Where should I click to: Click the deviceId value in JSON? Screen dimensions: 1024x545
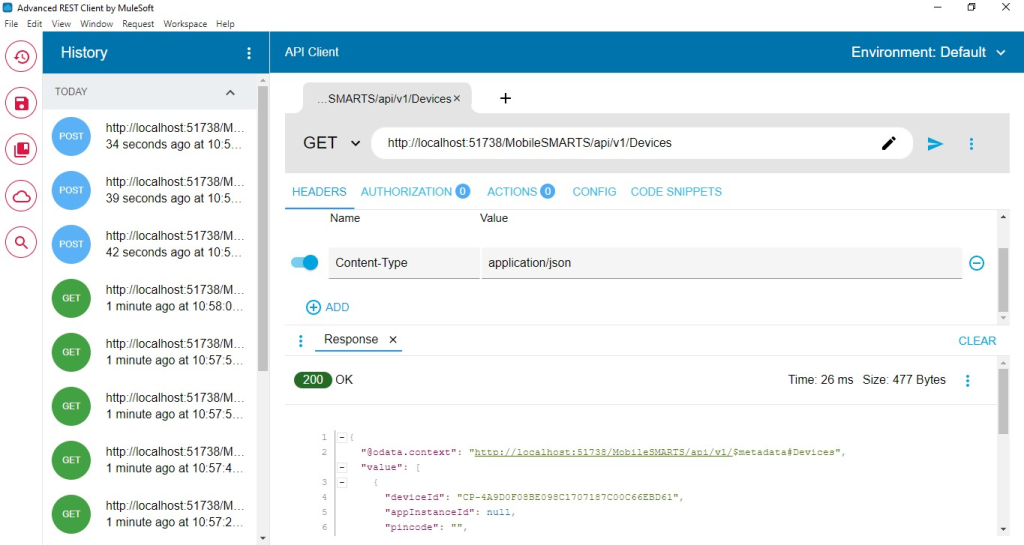point(566,497)
